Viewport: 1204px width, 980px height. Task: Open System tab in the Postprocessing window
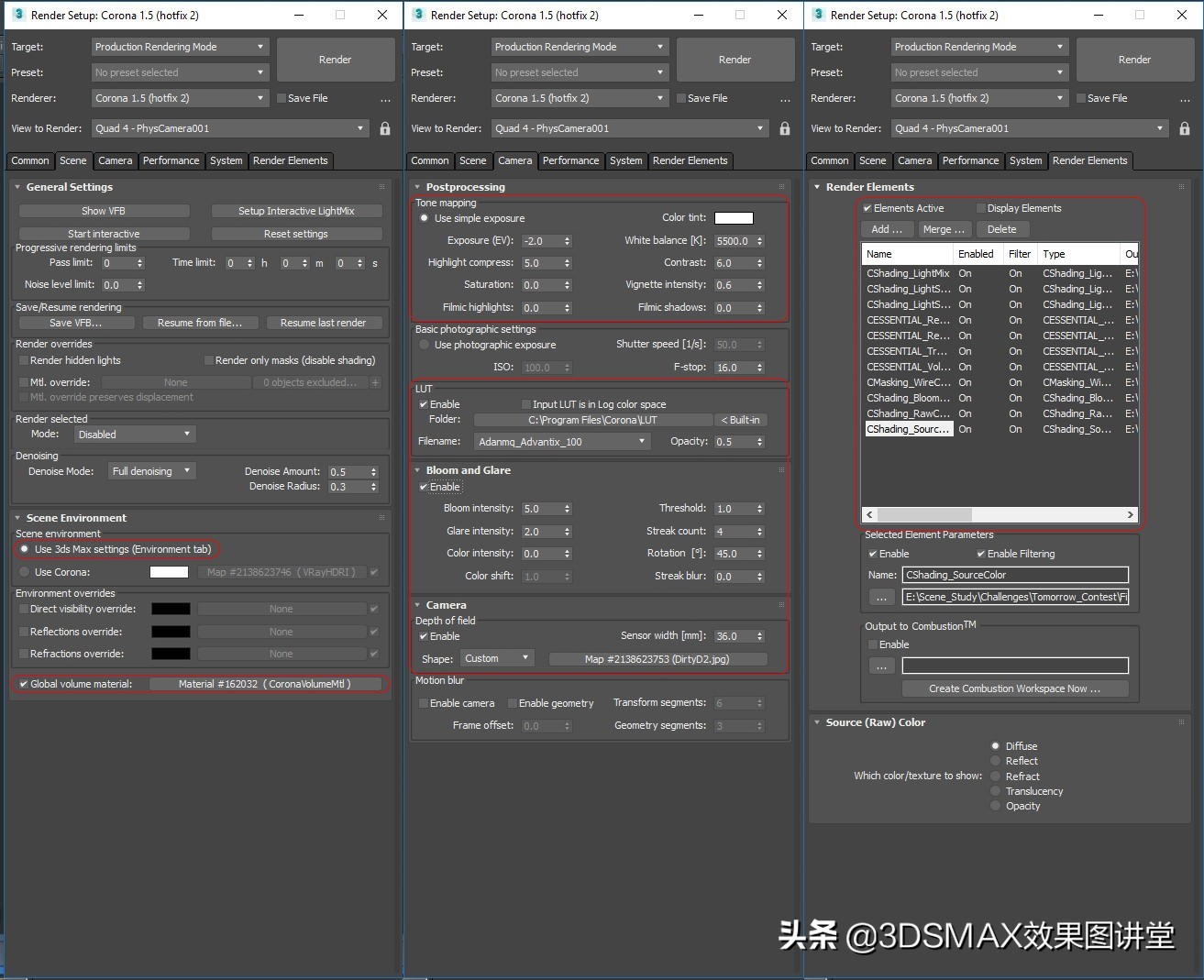pyautogui.click(x=625, y=160)
